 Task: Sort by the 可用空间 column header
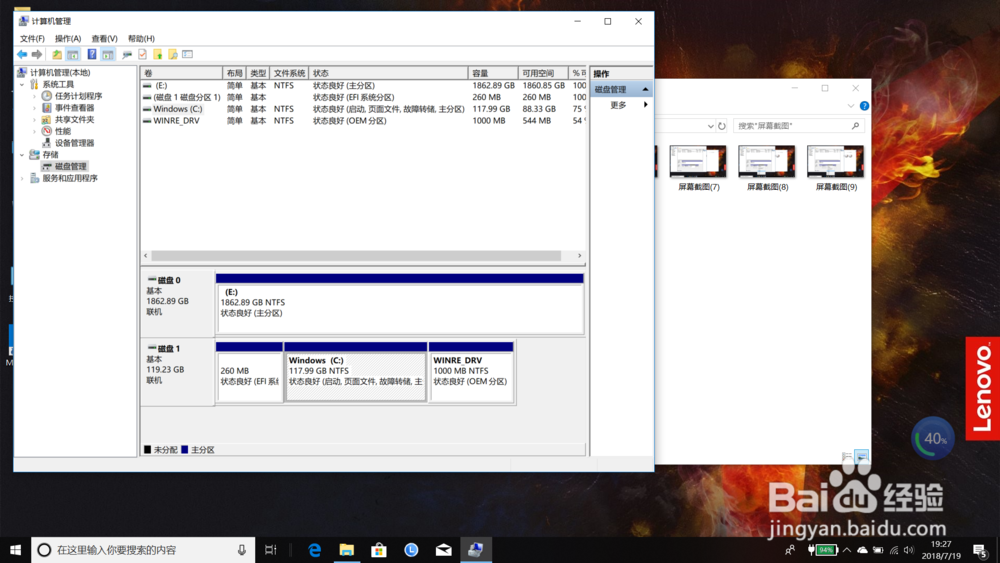click(x=543, y=73)
